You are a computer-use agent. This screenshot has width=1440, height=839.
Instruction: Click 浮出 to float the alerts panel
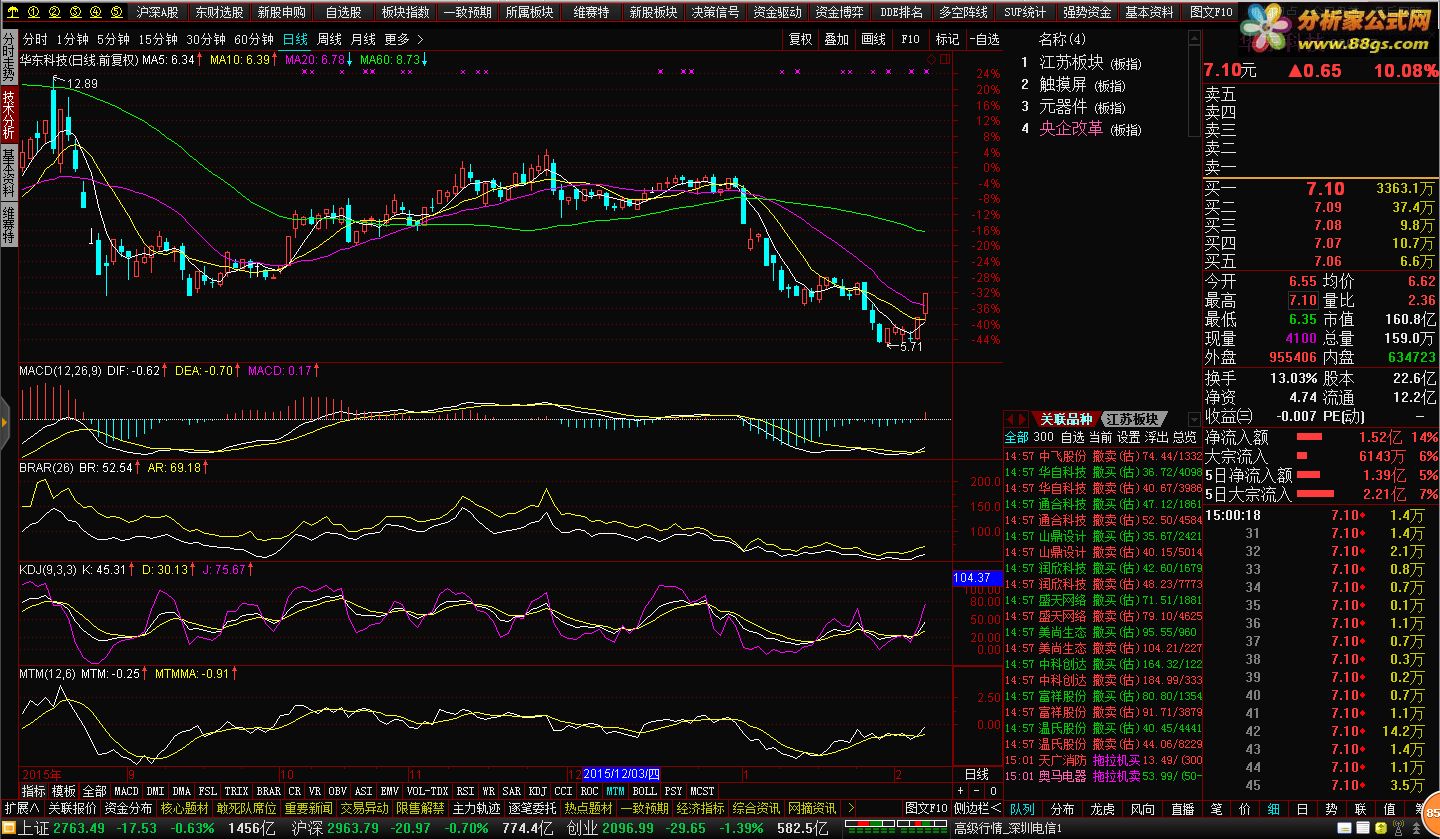pyautogui.click(x=1156, y=437)
